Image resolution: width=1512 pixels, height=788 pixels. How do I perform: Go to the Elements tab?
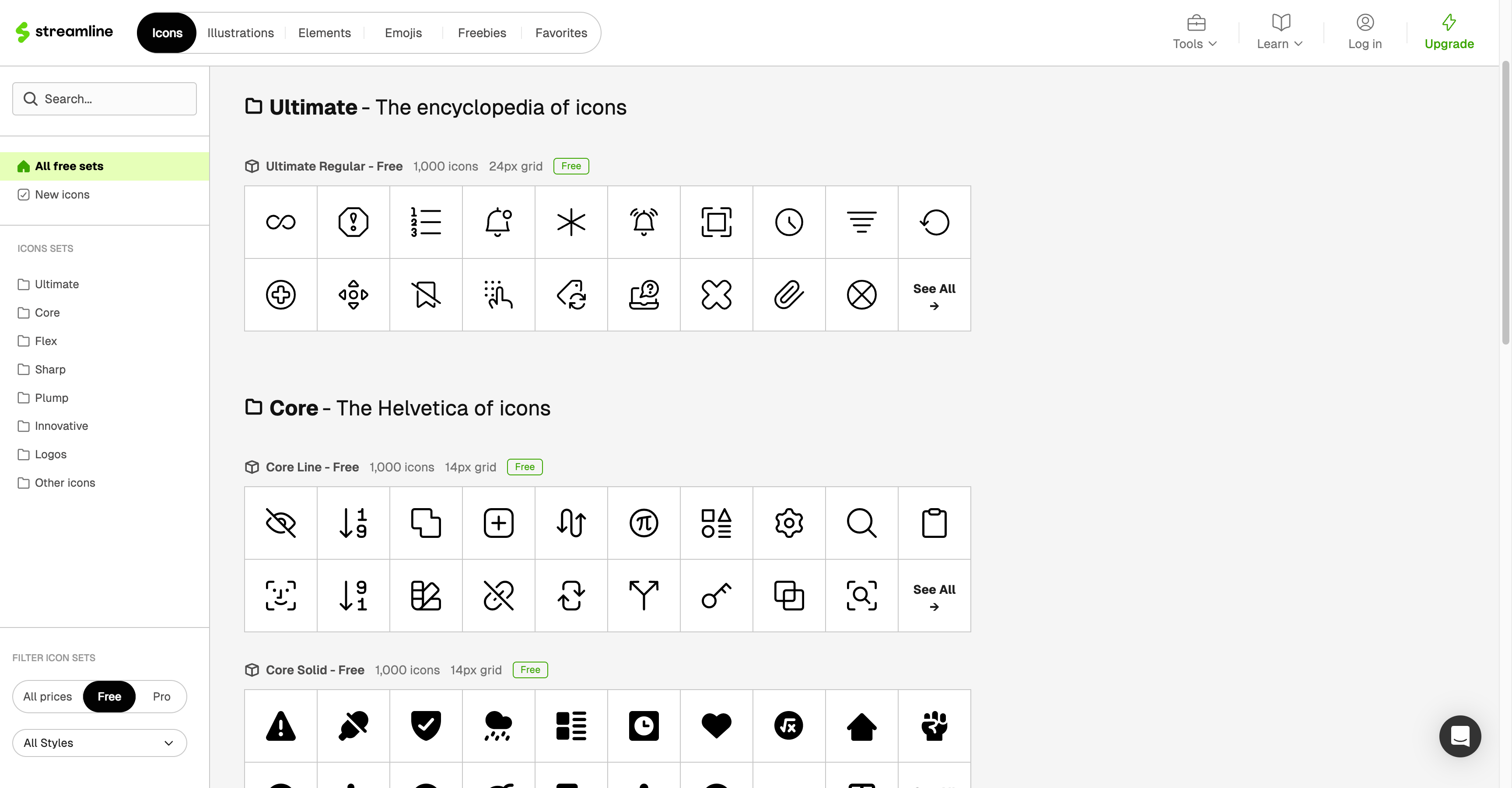324,33
